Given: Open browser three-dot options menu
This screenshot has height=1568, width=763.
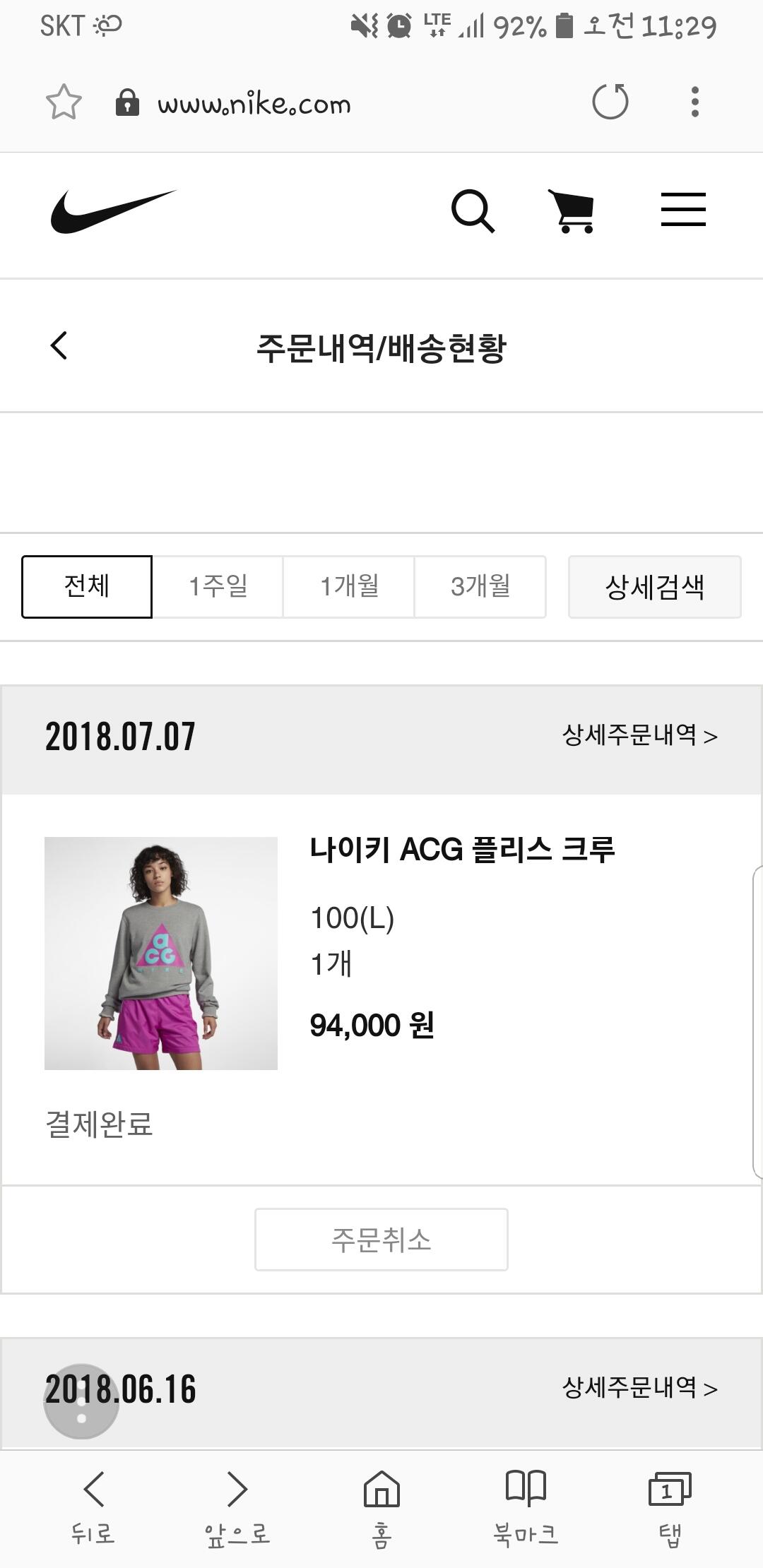Looking at the screenshot, I should pyautogui.click(x=695, y=102).
